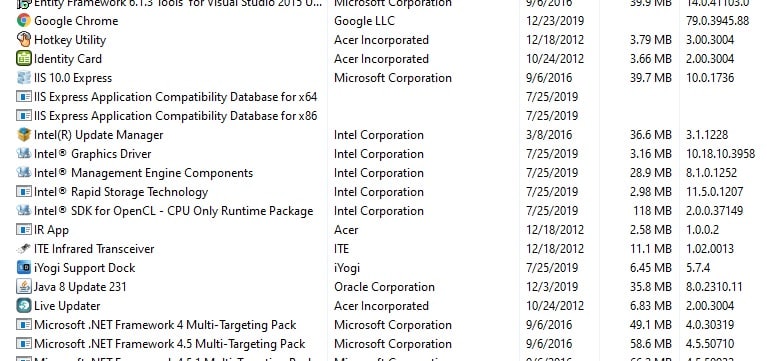The width and height of the screenshot is (779, 361).
Task: Click the Intel Graphics Driver icon
Action: coord(23,153)
